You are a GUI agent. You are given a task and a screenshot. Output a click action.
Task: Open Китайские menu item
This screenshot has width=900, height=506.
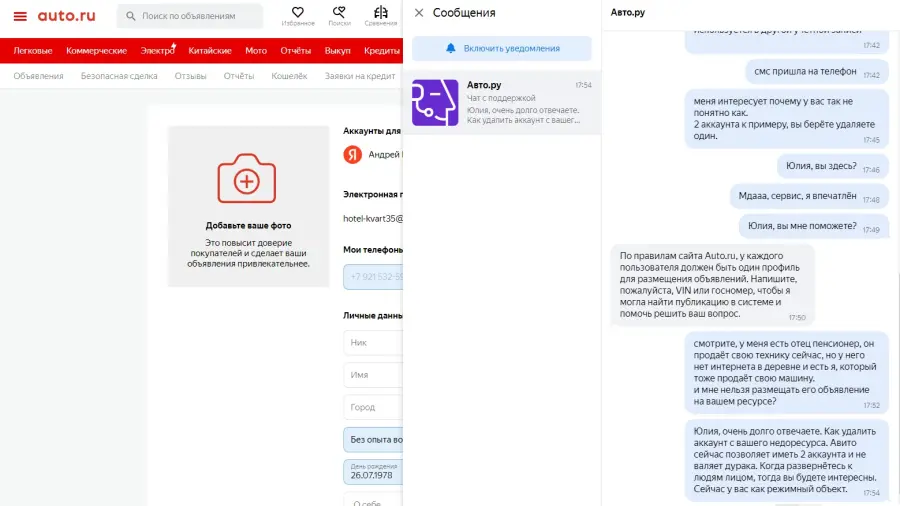coord(210,50)
